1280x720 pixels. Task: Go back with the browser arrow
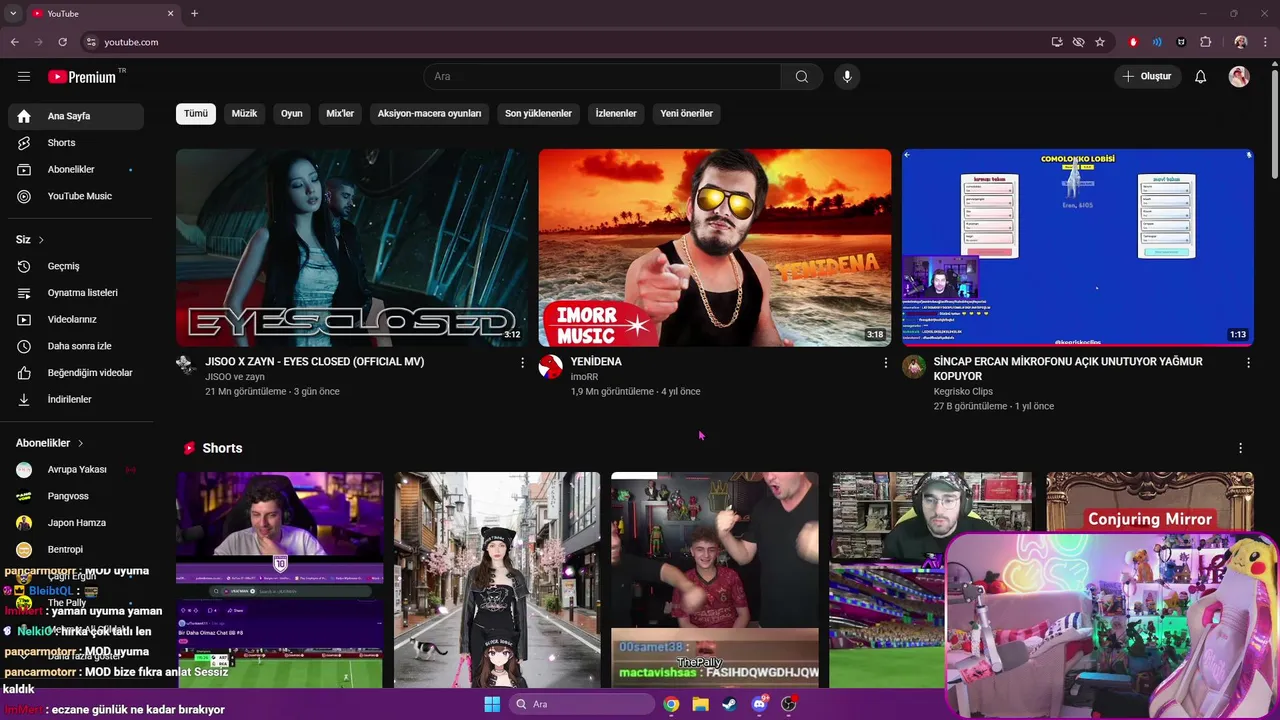14,42
